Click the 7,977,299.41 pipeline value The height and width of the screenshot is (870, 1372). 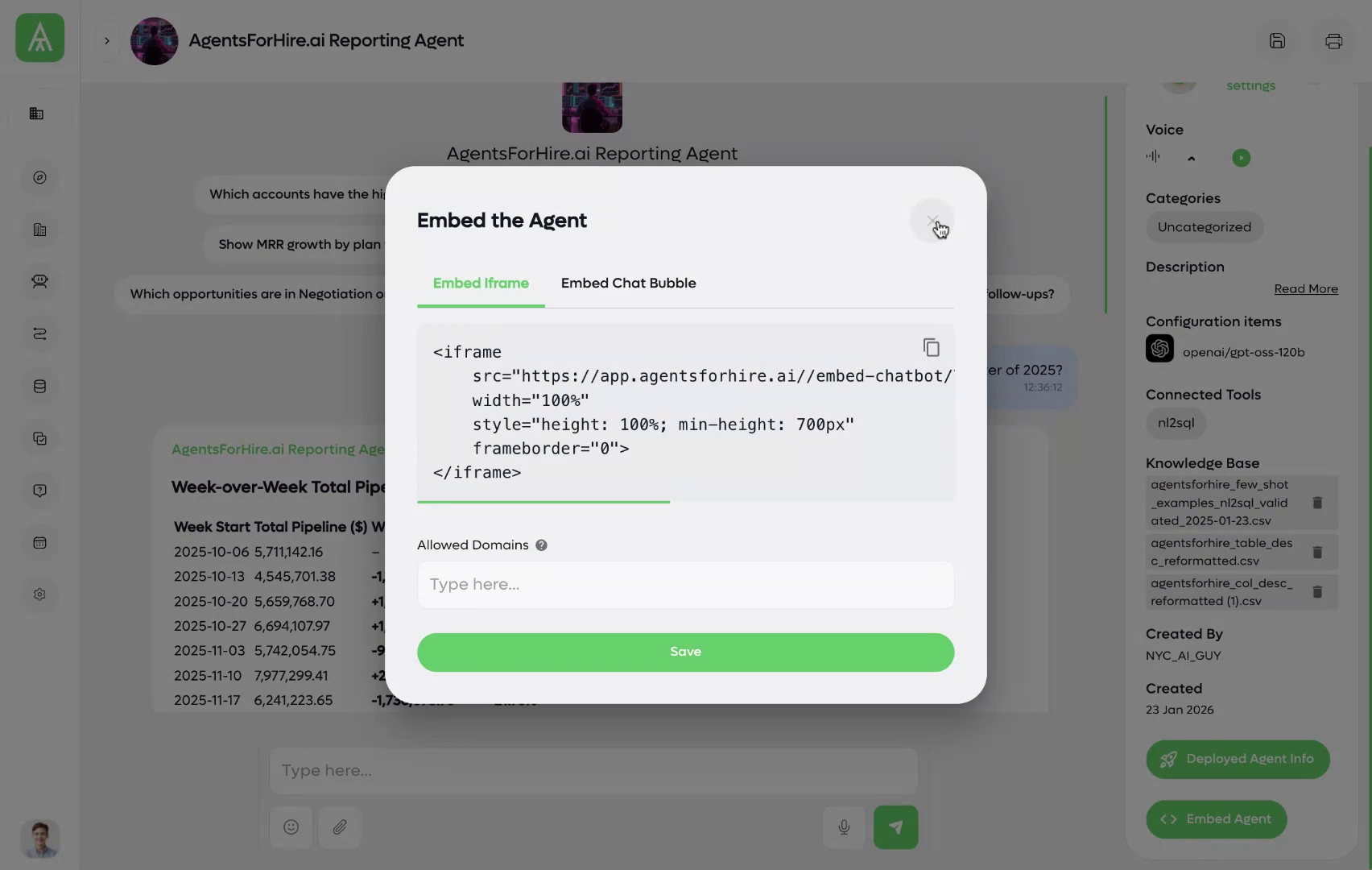pos(291,676)
